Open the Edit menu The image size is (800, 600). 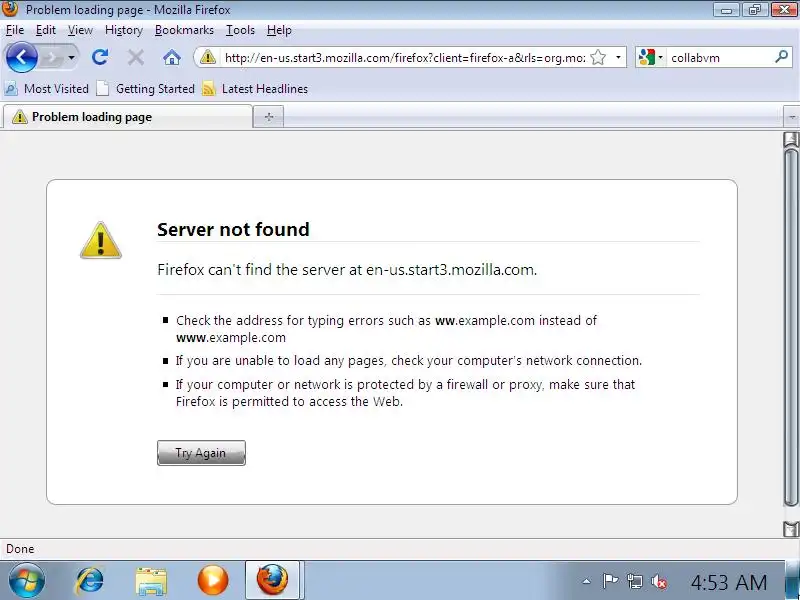45,30
